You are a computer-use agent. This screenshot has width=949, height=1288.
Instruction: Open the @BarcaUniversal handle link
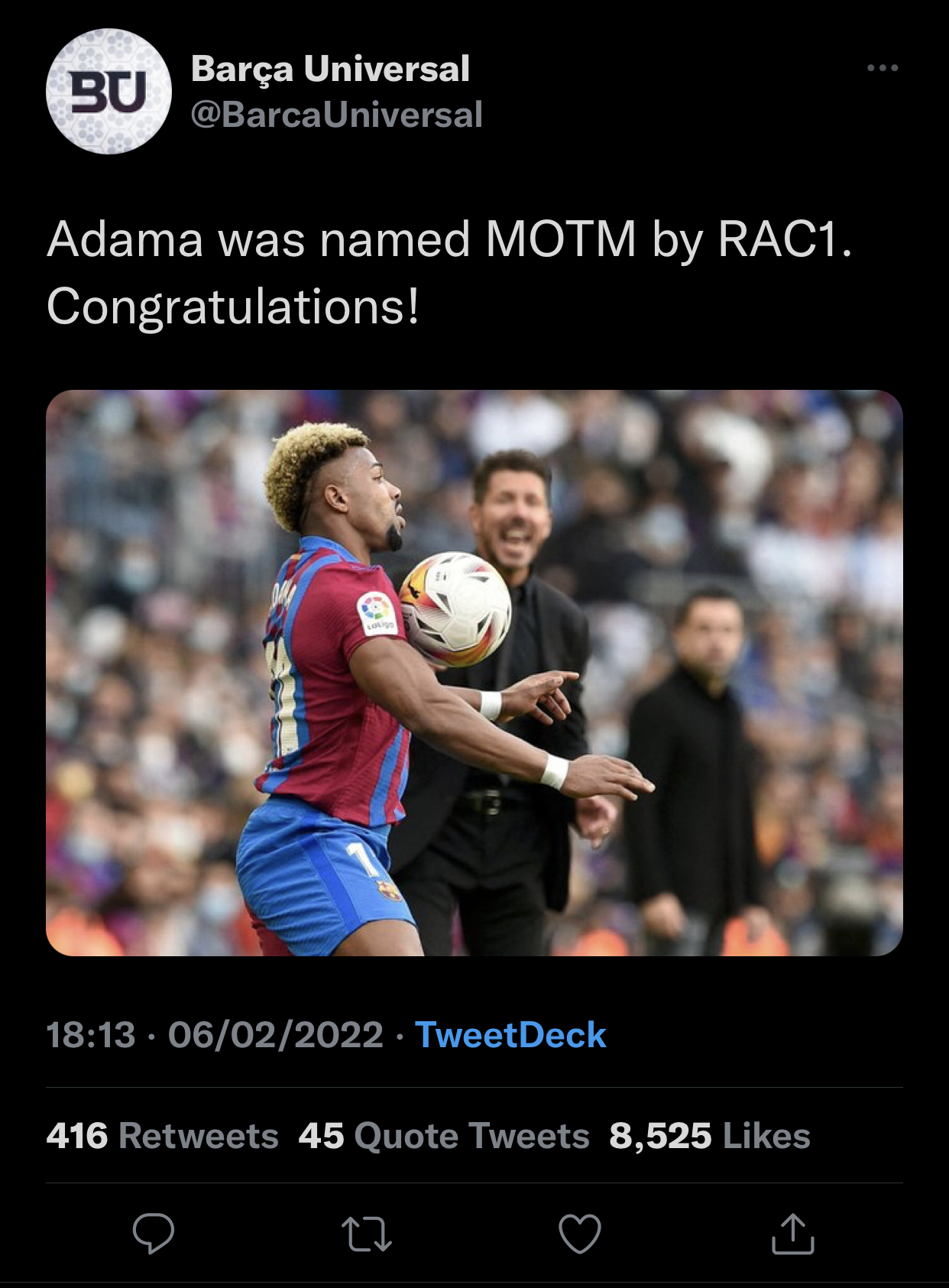(x=337, y=115)
